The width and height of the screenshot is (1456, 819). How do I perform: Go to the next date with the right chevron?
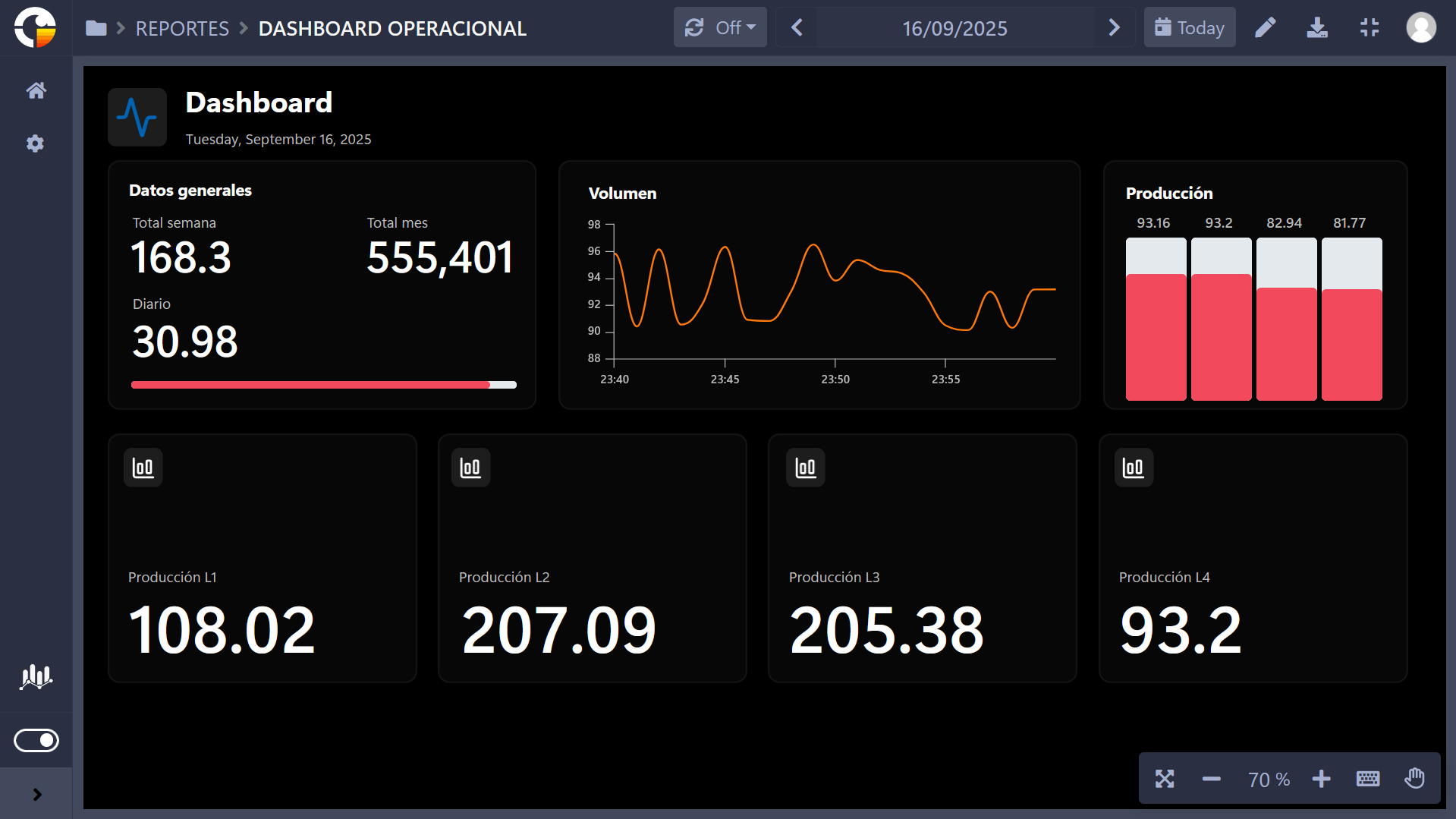[1114, 28]
